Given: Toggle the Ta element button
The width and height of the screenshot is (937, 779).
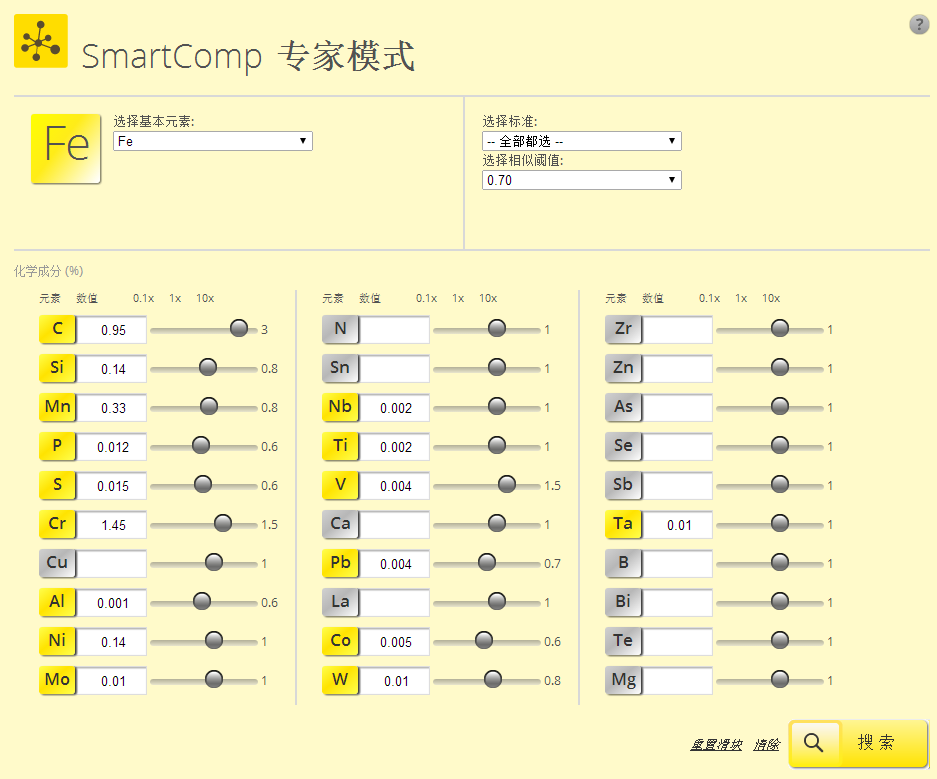Looking at the screenshot, I should tap(623, 524).
